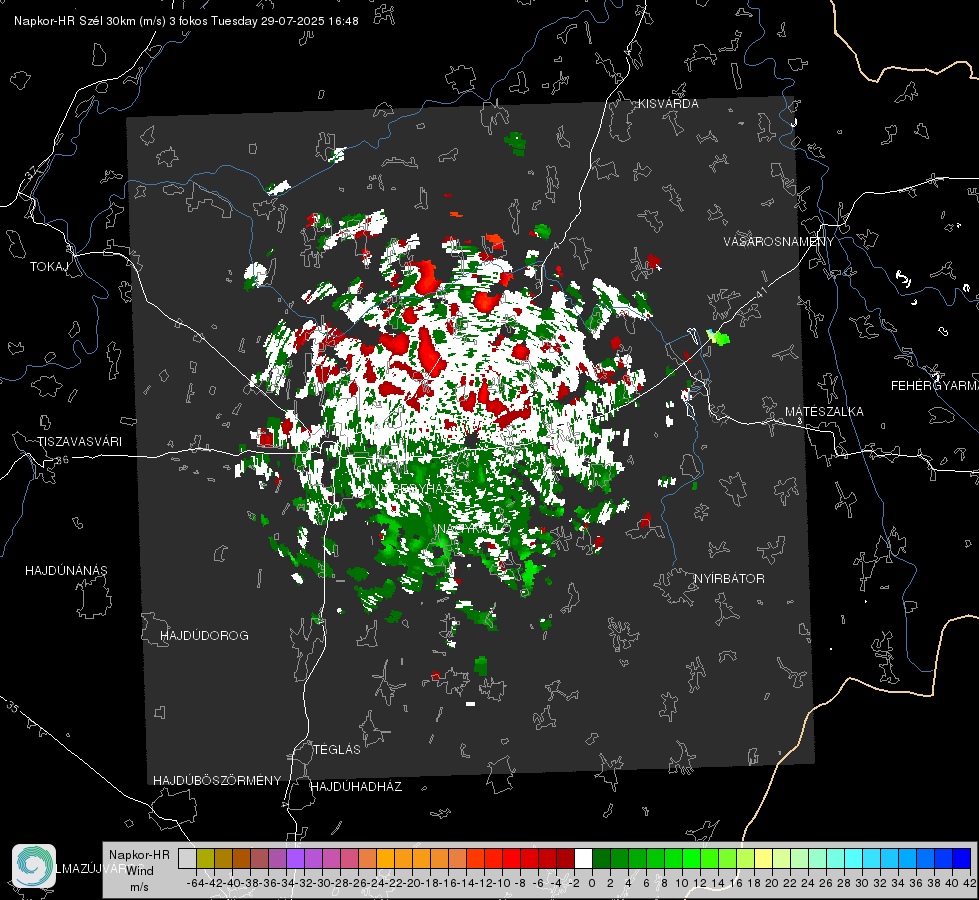Select the HAJDÚNÁNÁS town label
This screenshot has height=900, width=979.
(66, 571)
